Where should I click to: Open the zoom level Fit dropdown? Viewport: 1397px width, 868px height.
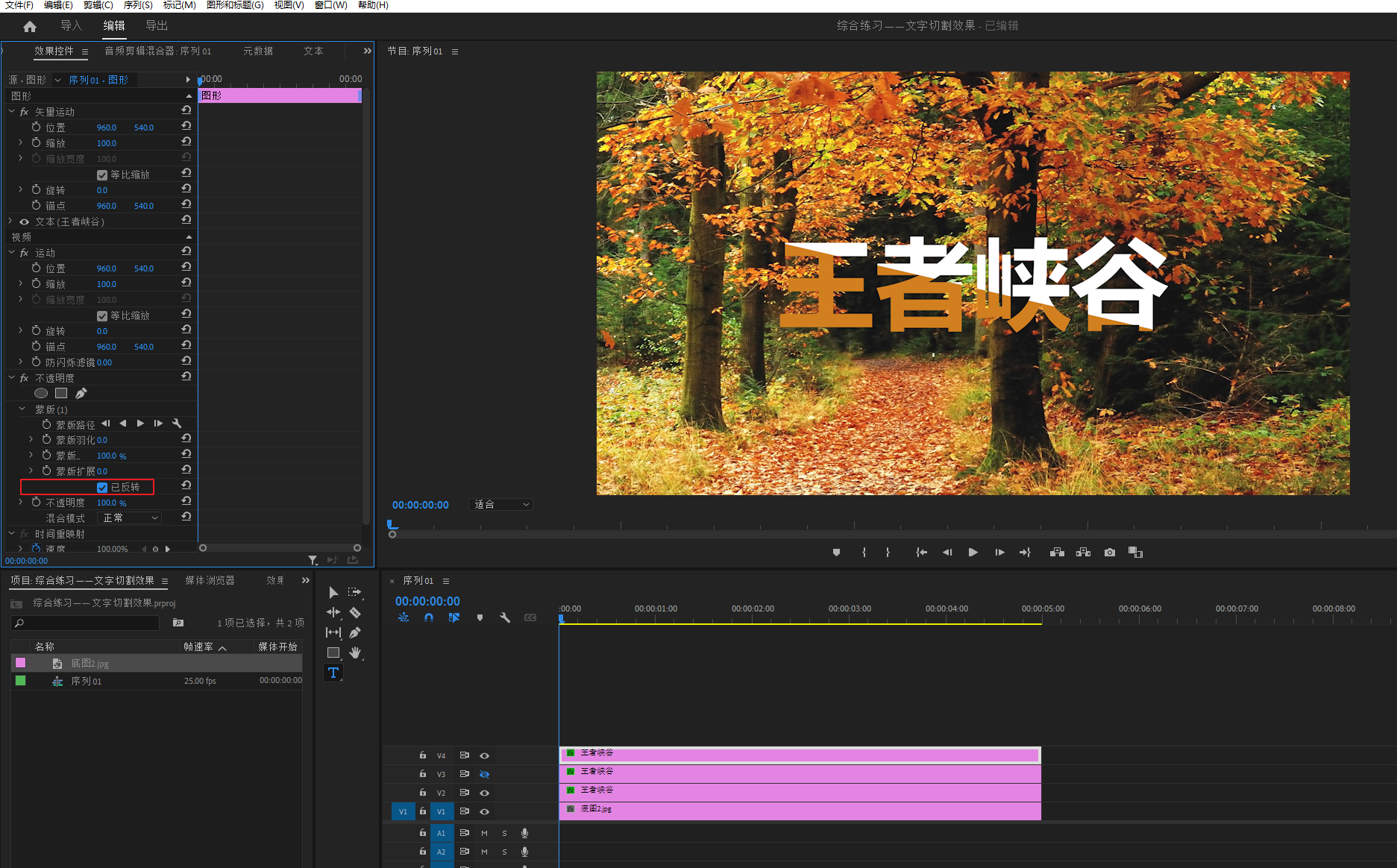[x=501, y=505]
